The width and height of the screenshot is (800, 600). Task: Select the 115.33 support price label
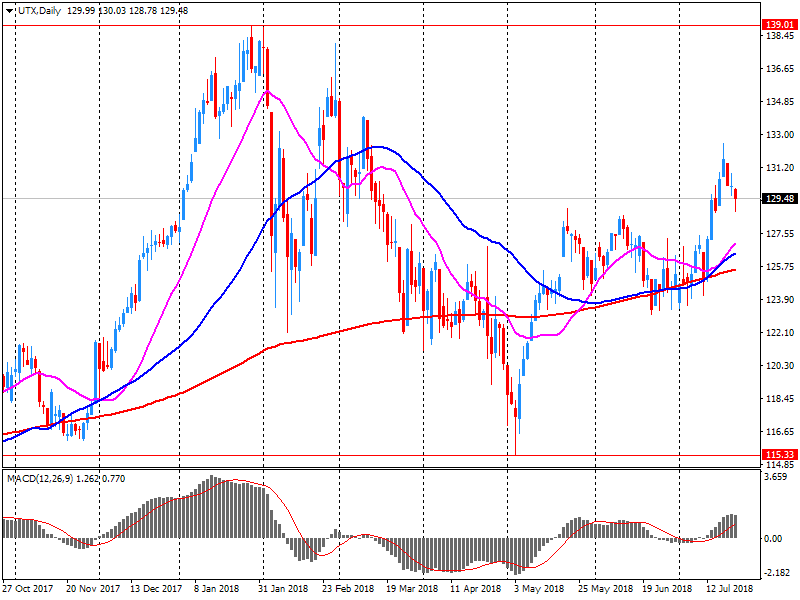tap(779, 454)
